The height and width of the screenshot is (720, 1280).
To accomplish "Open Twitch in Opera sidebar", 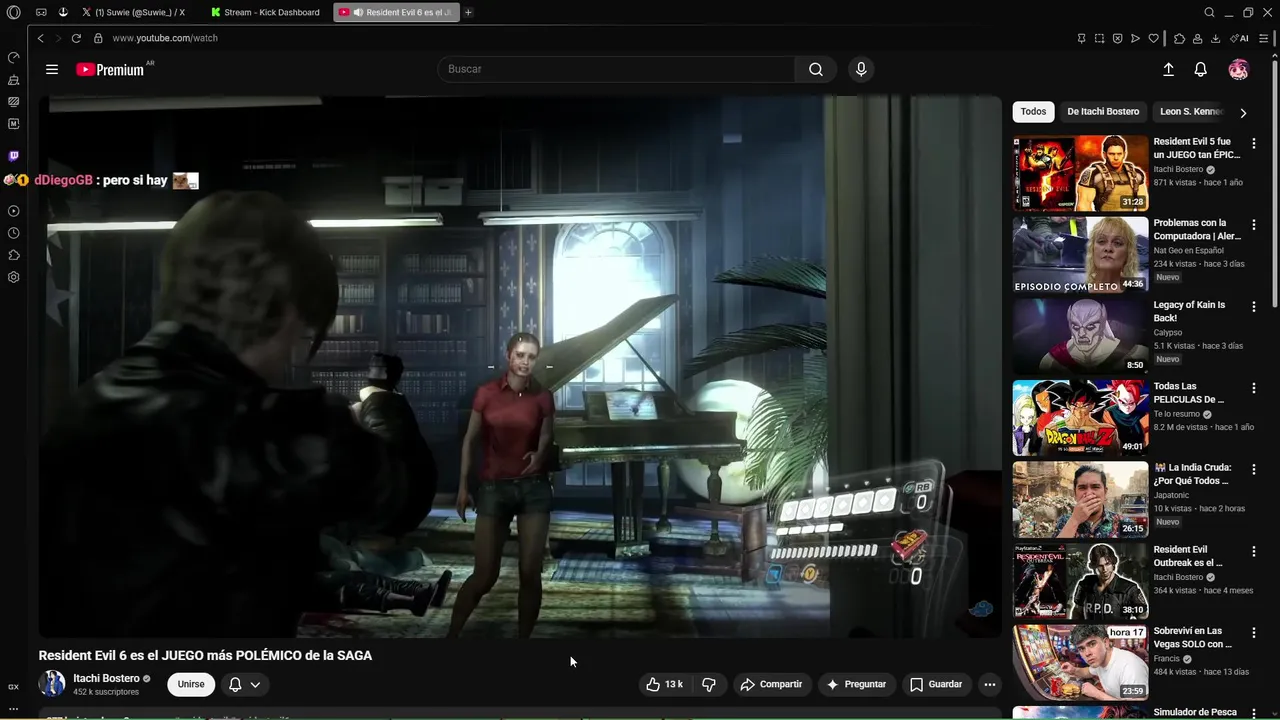I will tap(13, 156).
